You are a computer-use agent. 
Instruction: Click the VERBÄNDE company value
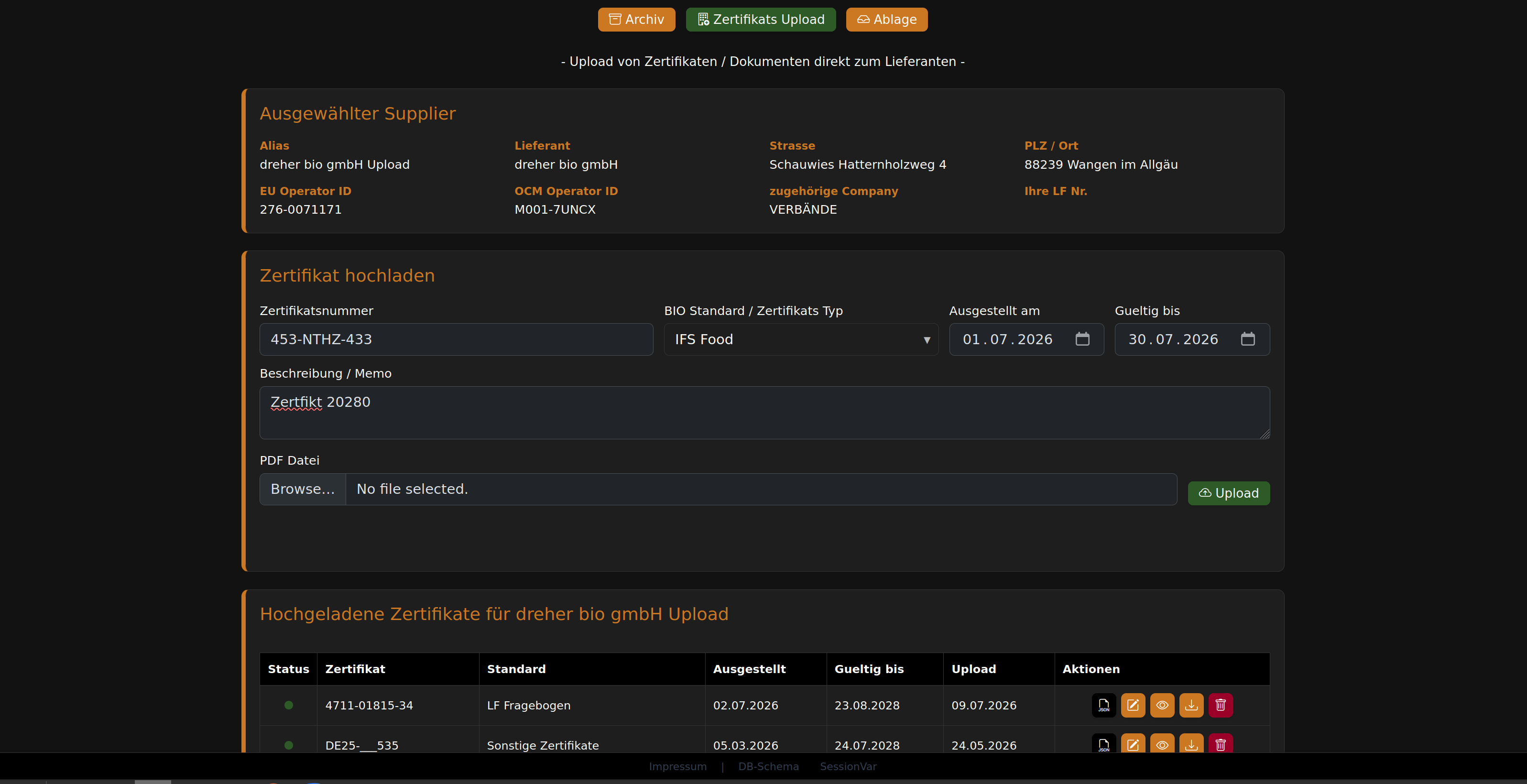tap(803, 209)
